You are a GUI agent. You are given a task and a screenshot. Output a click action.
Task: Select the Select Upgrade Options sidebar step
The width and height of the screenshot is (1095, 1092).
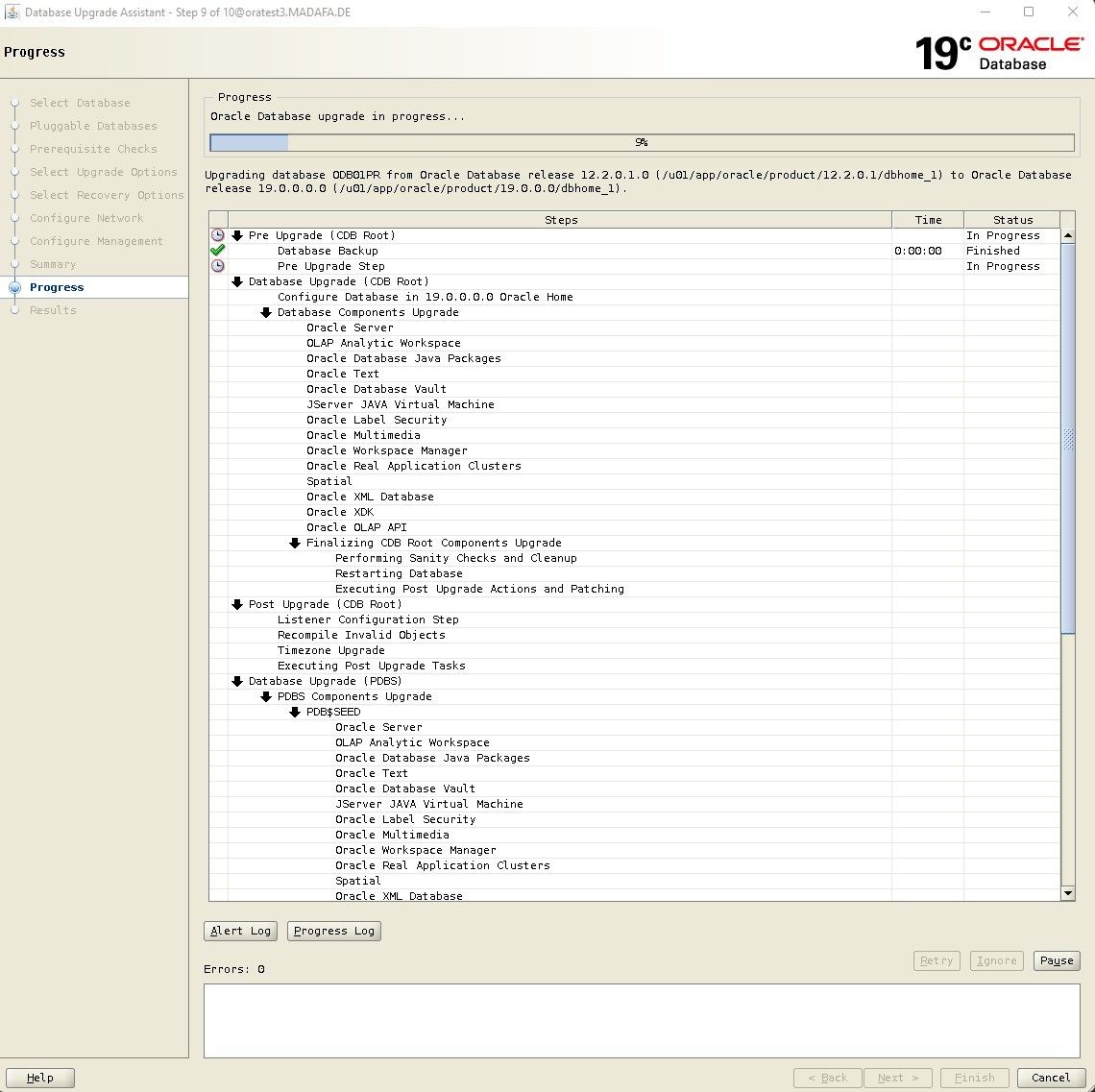[x=104, y=172]
